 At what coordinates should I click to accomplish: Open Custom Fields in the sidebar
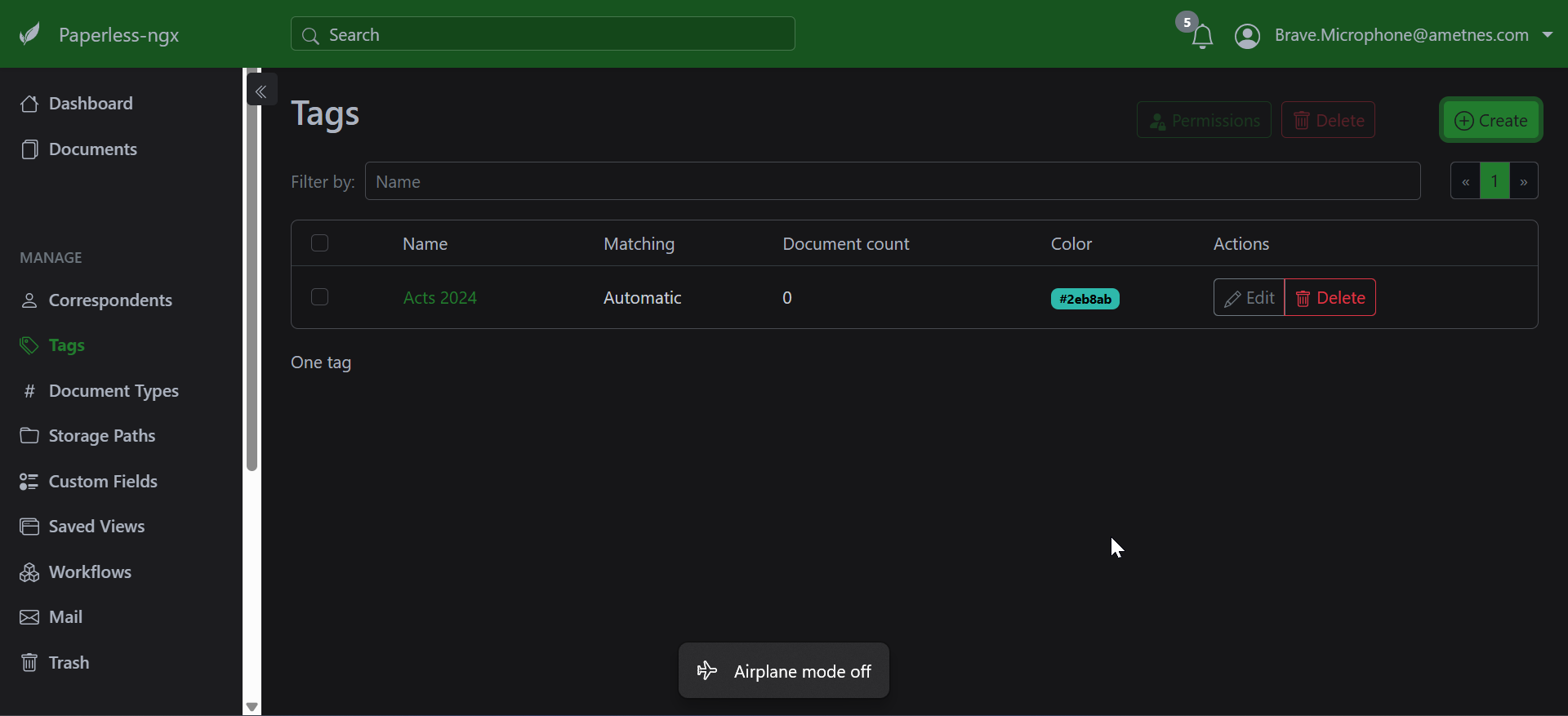pyautogui.click(x=102, y=482)
